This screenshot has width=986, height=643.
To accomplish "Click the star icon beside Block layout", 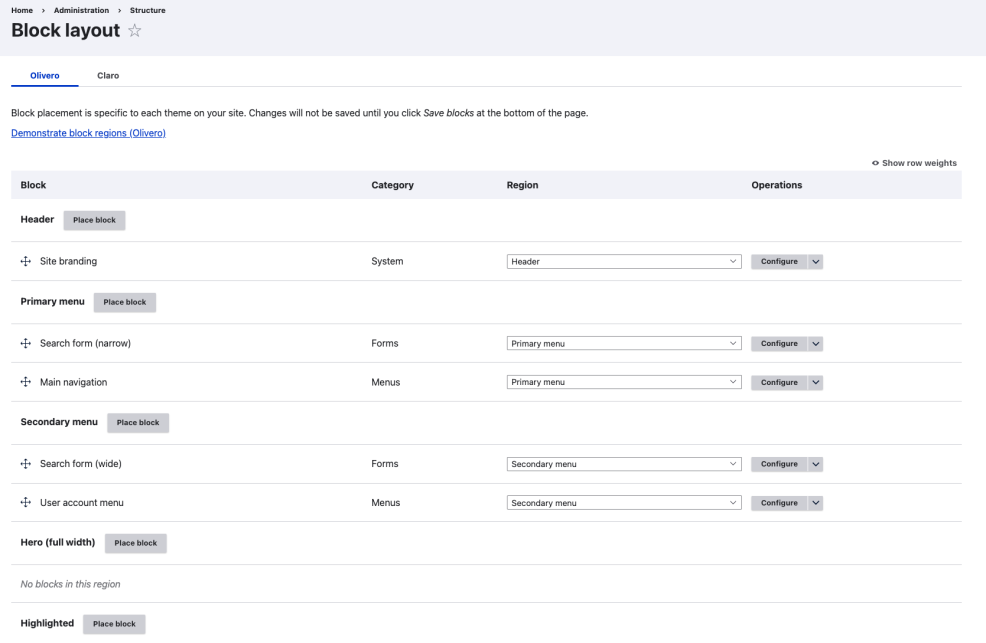I will [135, 32].
